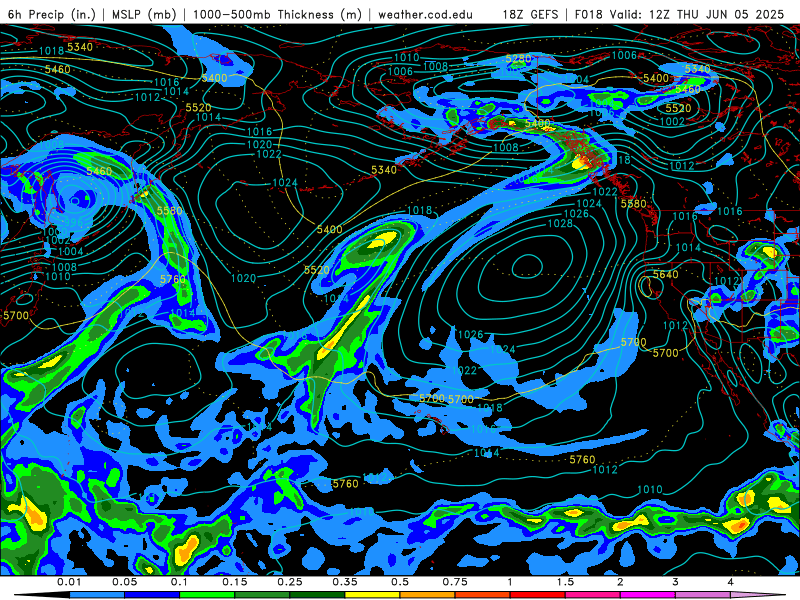Click the light purple 3 inch legend segment

coord(703,595)
